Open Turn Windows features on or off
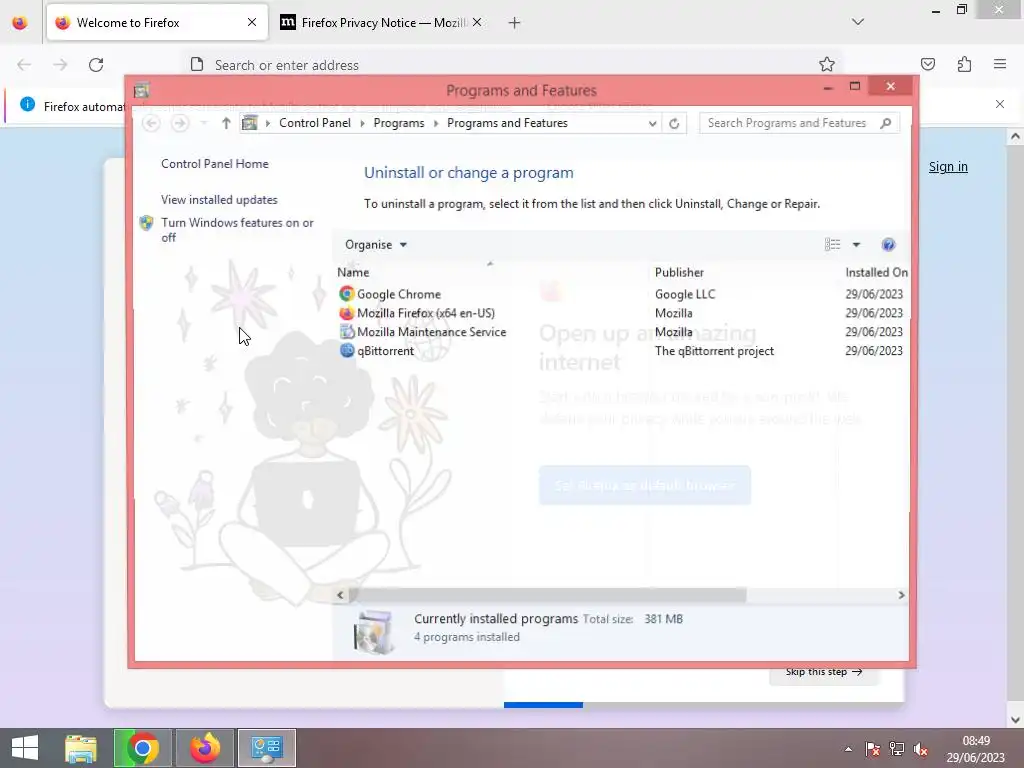 237,230
